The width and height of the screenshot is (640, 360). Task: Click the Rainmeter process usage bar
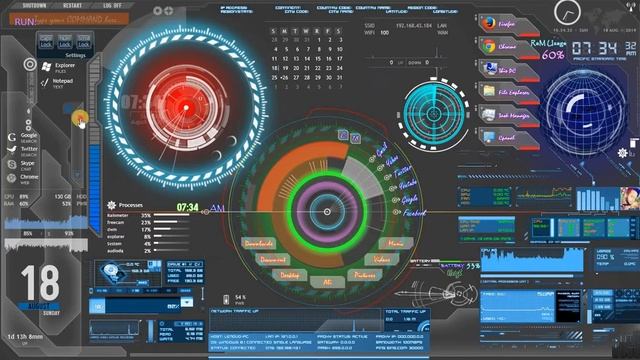pos(171,215)
